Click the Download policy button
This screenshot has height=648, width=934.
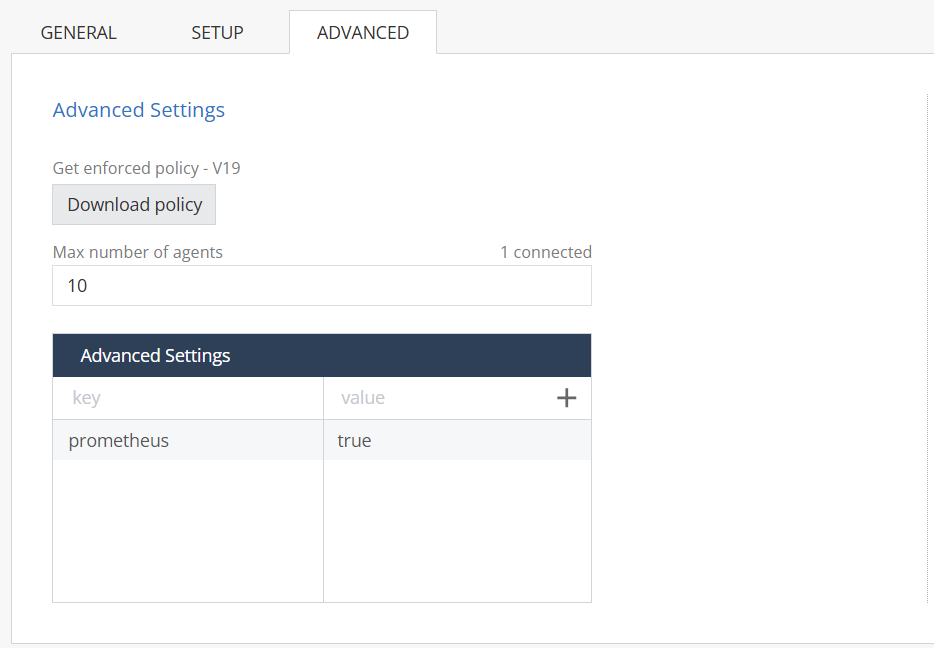134,205
